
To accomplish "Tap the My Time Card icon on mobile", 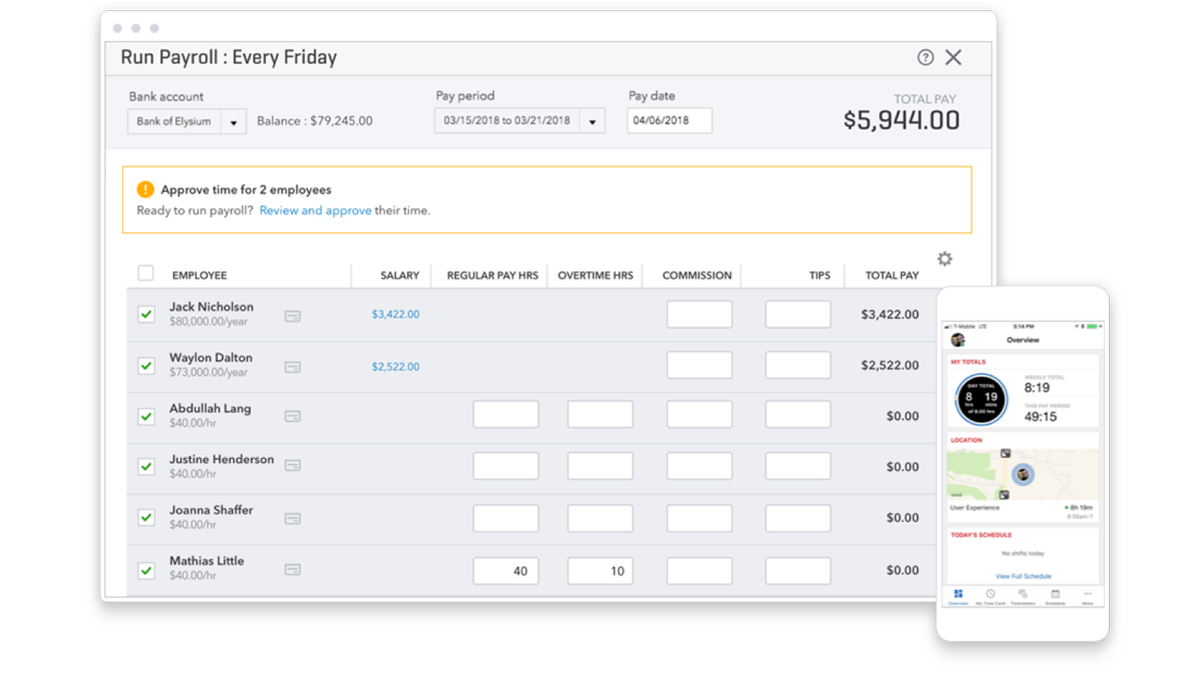I will [x=990, y=593].
